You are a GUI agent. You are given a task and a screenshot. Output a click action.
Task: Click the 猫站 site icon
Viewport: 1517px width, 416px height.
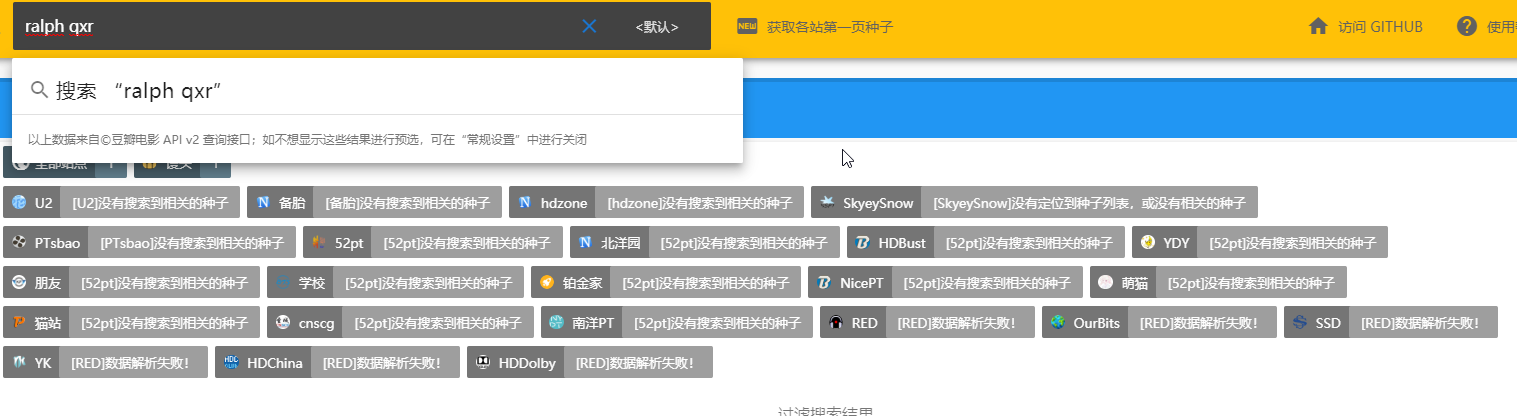pos(19,323)
